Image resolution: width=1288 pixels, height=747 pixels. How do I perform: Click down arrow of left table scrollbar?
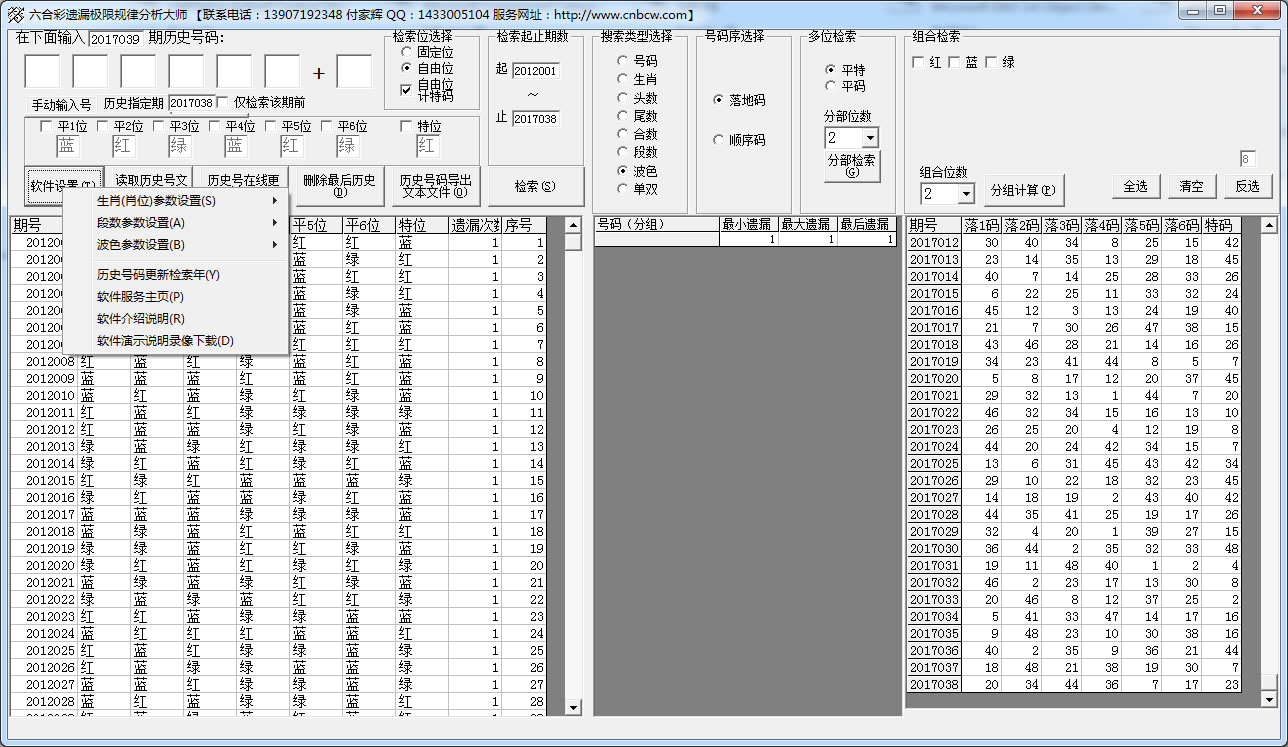pos(573,707)
